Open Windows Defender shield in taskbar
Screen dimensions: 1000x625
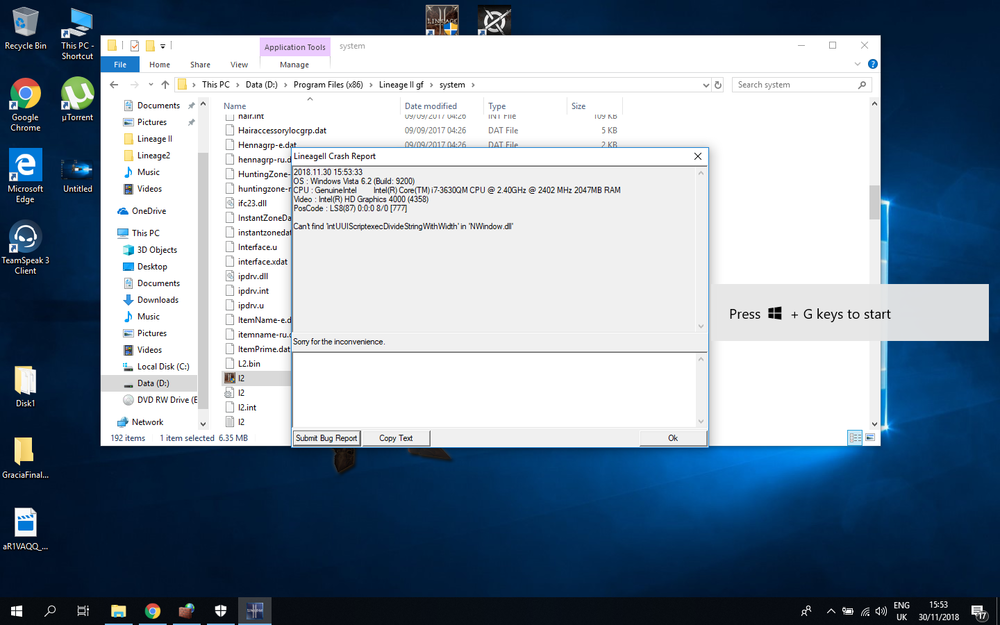click(x=220, y=610)
